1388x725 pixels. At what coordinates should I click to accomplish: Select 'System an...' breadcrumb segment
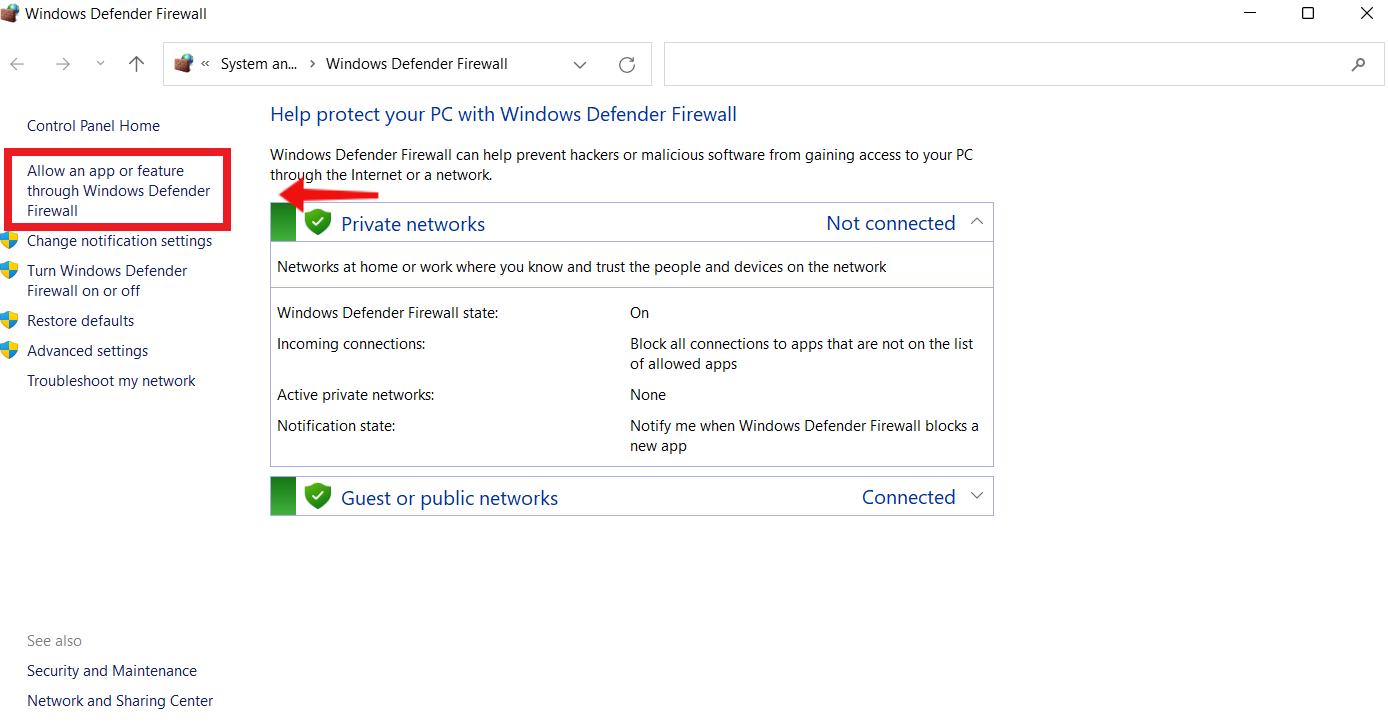click(x=259, y=64)
